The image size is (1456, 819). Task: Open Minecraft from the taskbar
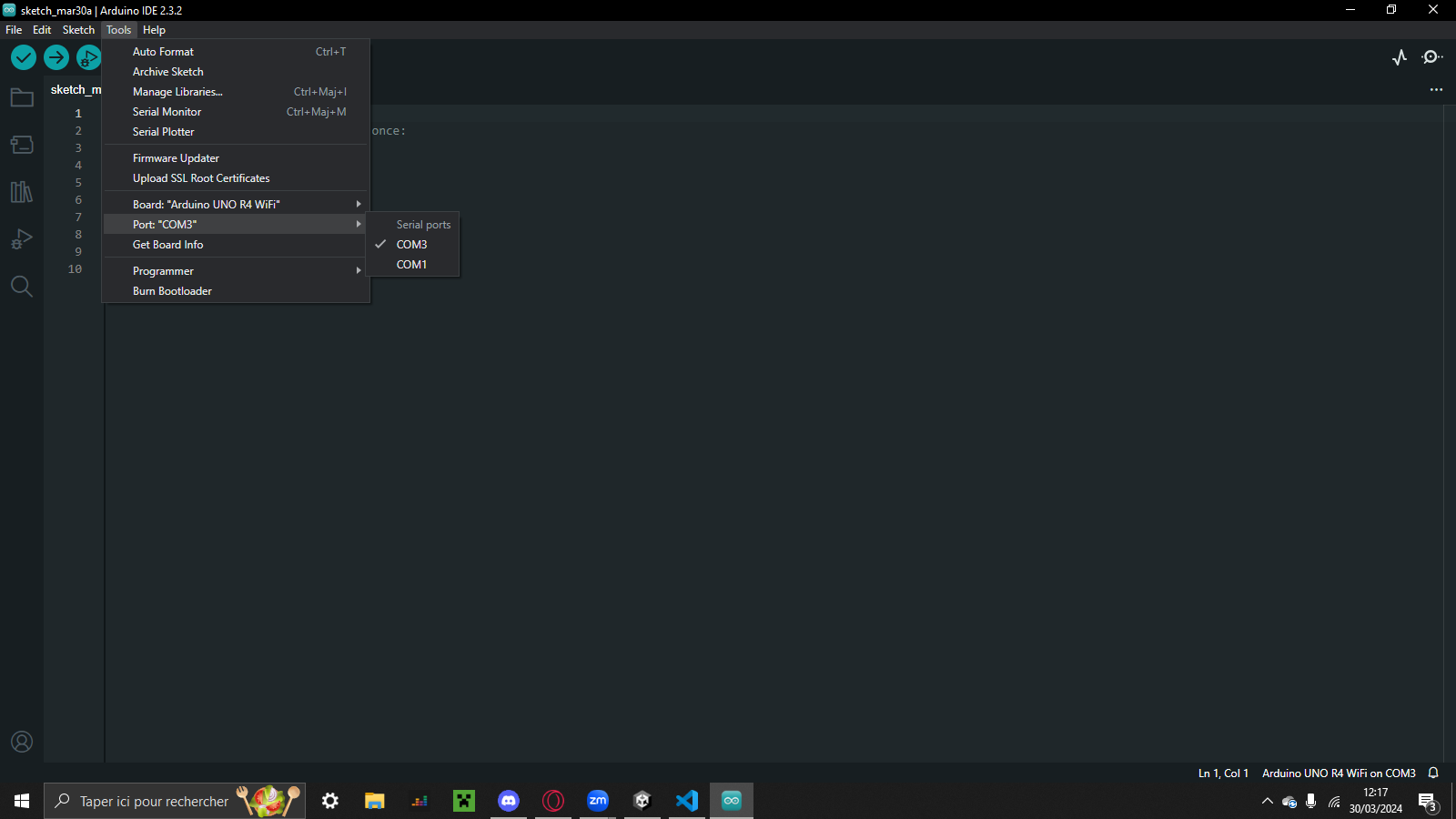[x=464, y=801]
